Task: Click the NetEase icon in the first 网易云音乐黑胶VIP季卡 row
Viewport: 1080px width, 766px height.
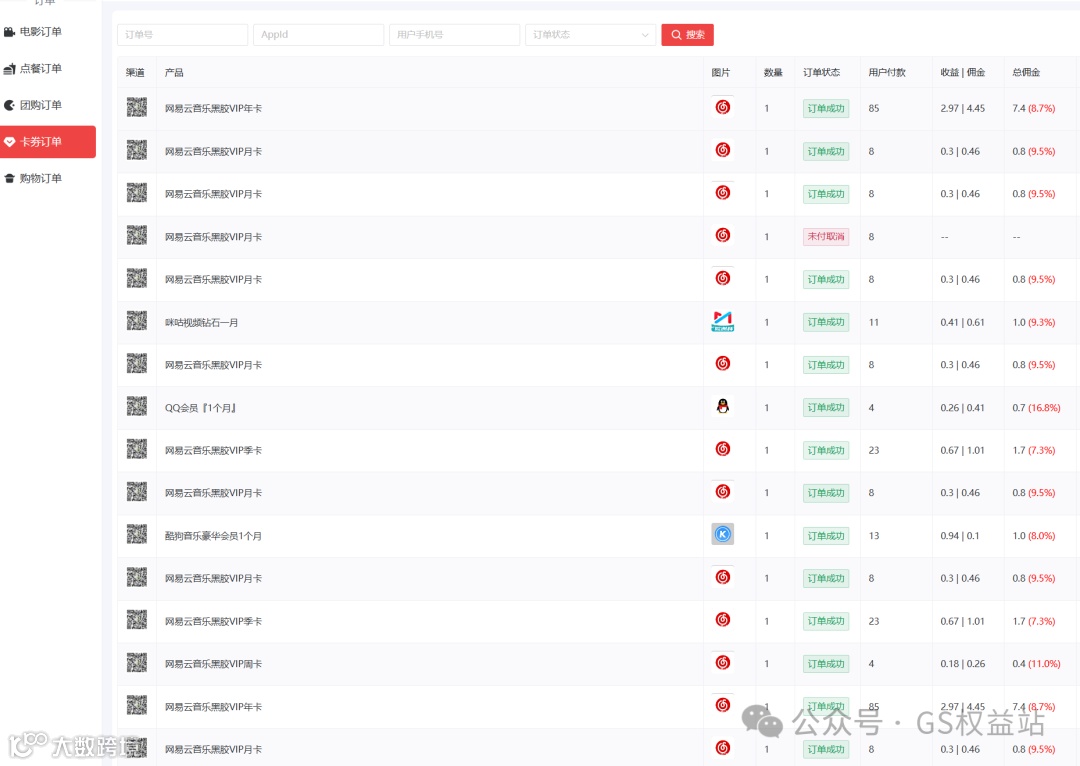Action: pos(723,448)
